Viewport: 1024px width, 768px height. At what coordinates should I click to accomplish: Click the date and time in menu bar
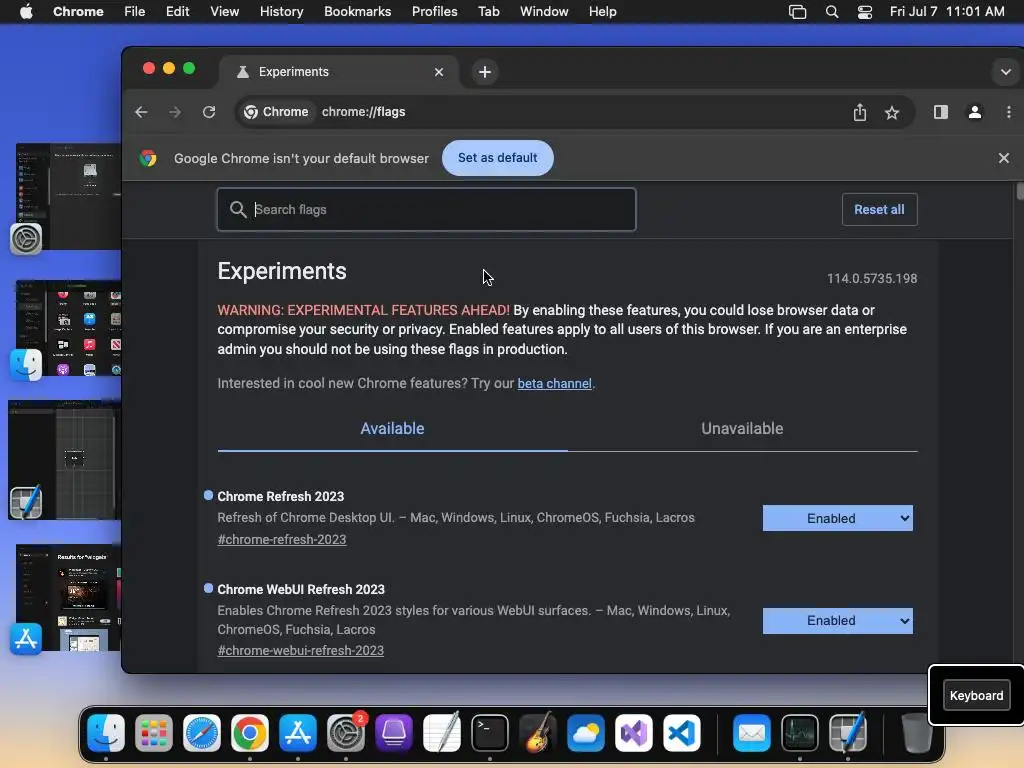(947, 12)
